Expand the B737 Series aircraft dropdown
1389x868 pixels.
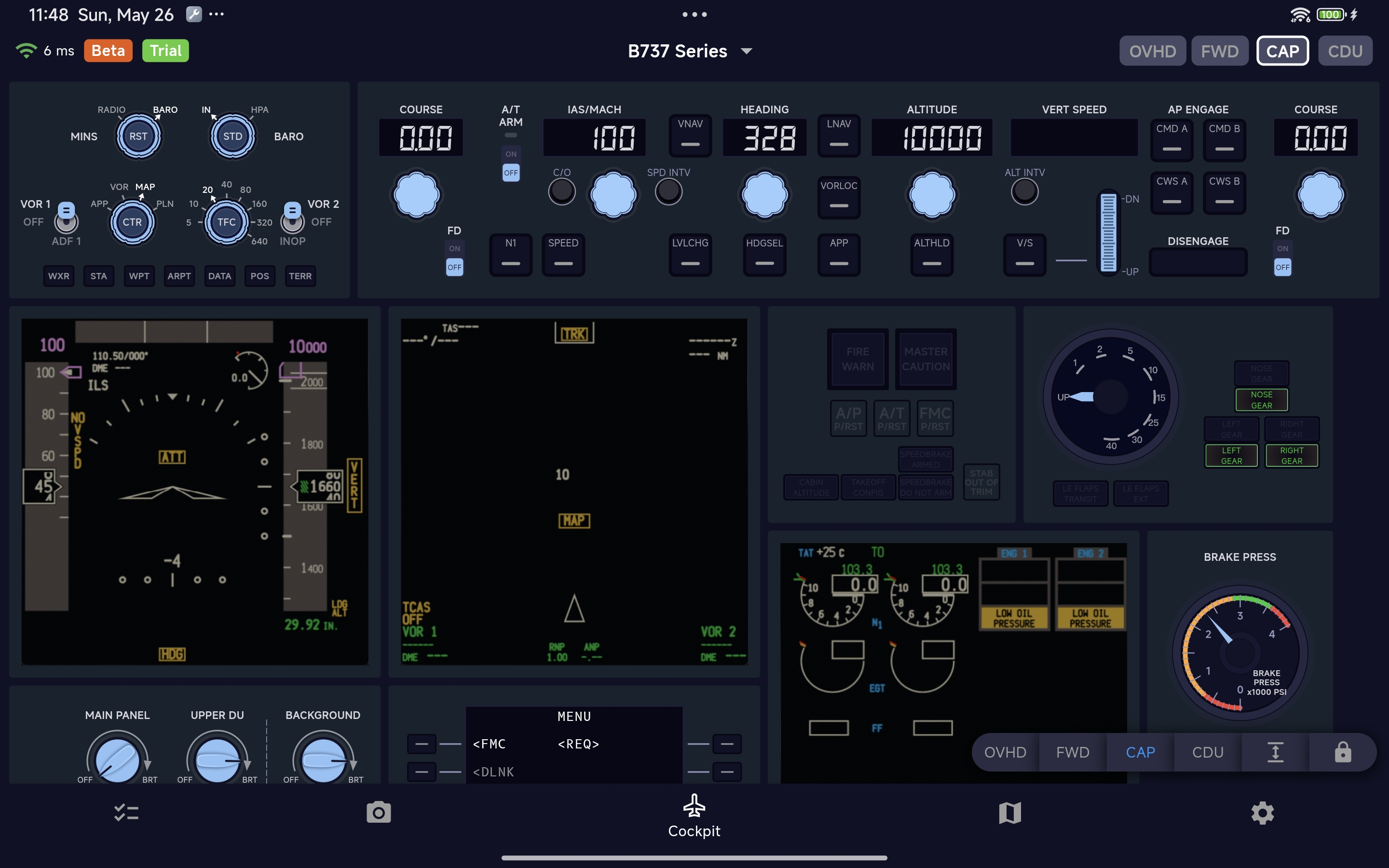point(690,51)
